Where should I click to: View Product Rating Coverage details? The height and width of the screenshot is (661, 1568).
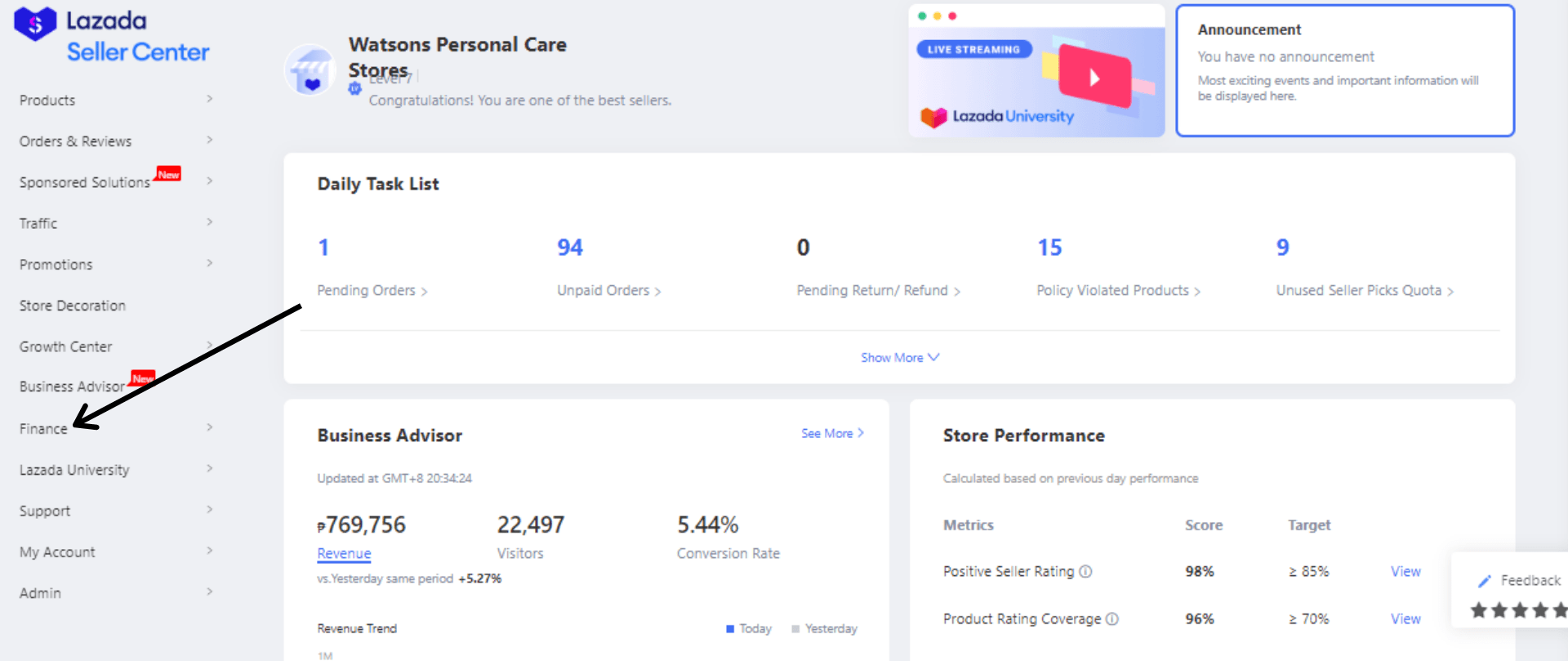pyautogui.click(x=1405, y=619)
